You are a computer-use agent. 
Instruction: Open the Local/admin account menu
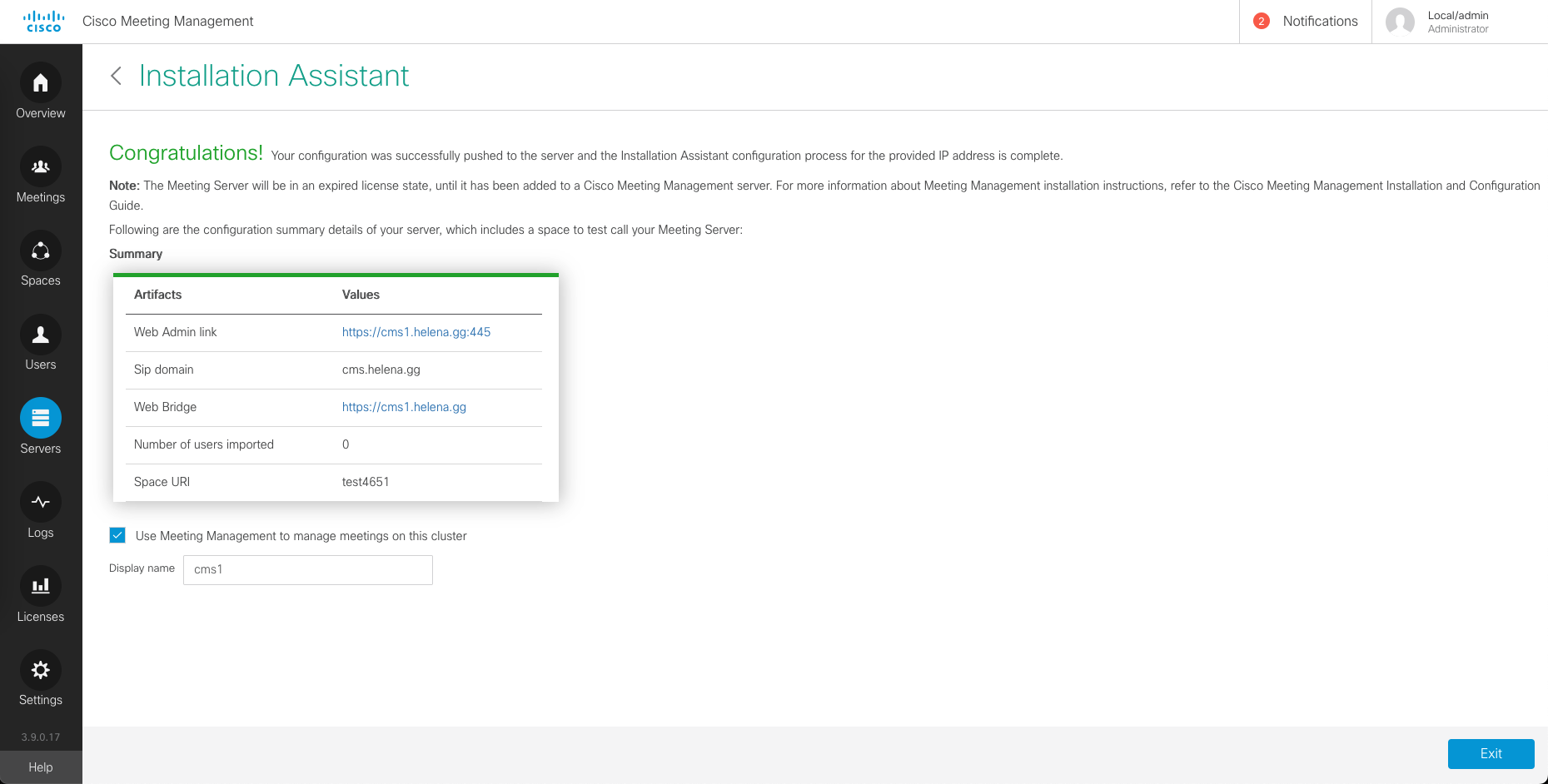point(1457,22)
